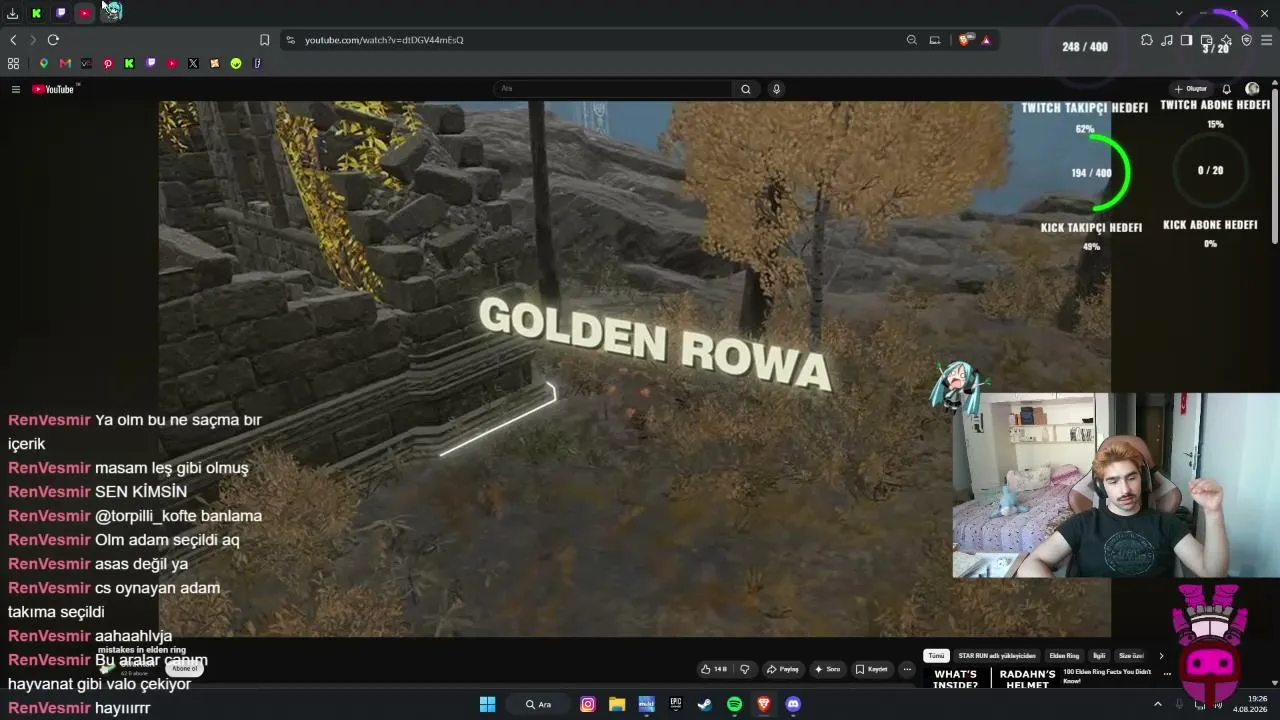
Task: Start voice search with the microphone
Action: [776, 89]
